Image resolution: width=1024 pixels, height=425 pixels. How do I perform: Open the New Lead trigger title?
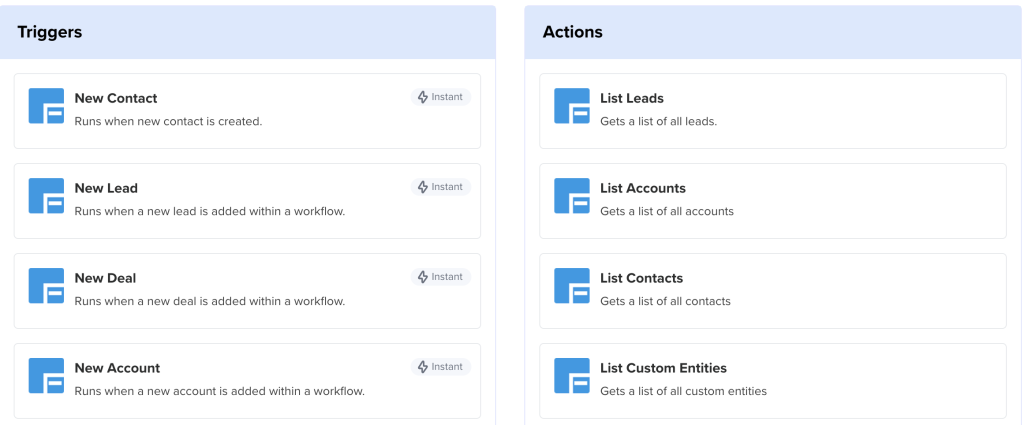click(106, 188)
